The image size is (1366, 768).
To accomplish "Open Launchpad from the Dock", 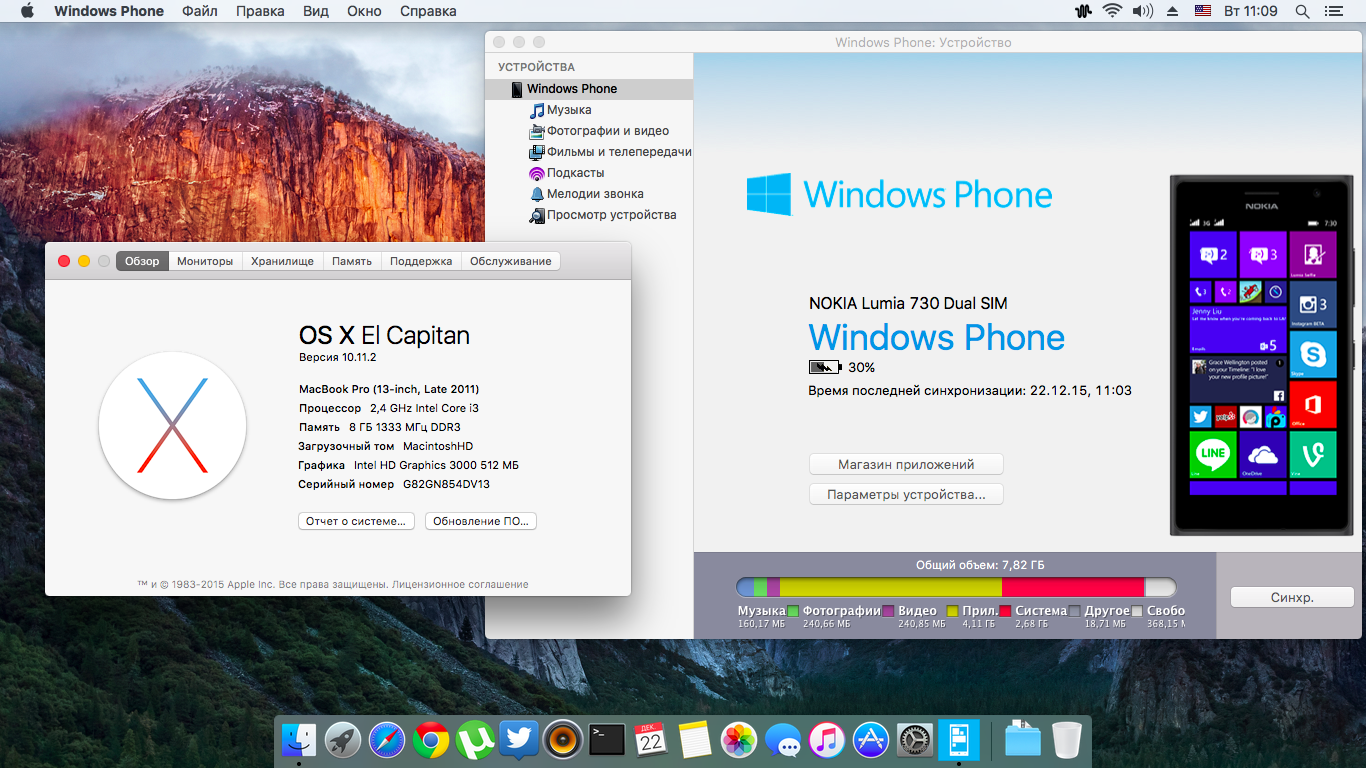I will (343, 740).
